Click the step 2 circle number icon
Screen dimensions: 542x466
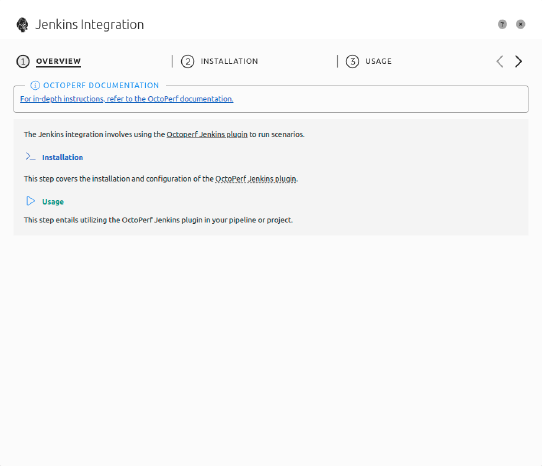point(187,62)
